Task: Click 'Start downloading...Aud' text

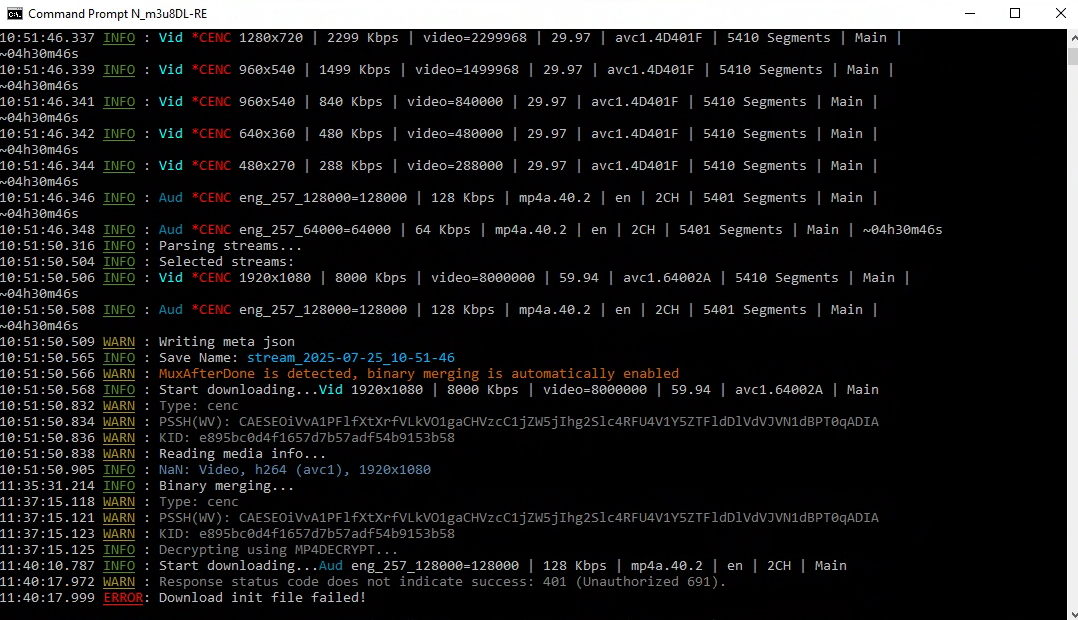Action: (251, 566)
